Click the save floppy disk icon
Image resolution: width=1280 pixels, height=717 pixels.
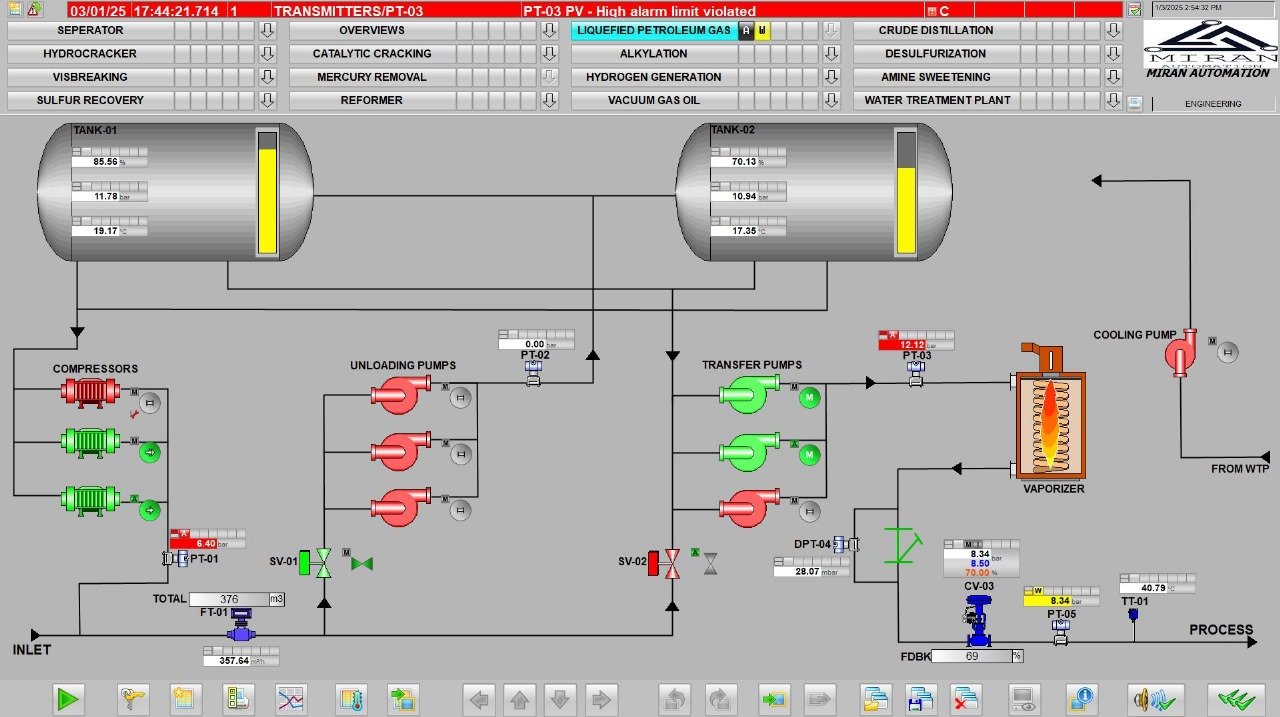pyautogui.click(x=920, y=698)
